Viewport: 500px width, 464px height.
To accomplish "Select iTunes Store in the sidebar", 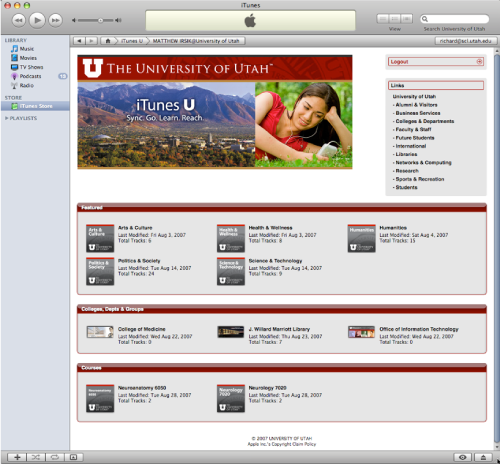I will tap(35, 106).
